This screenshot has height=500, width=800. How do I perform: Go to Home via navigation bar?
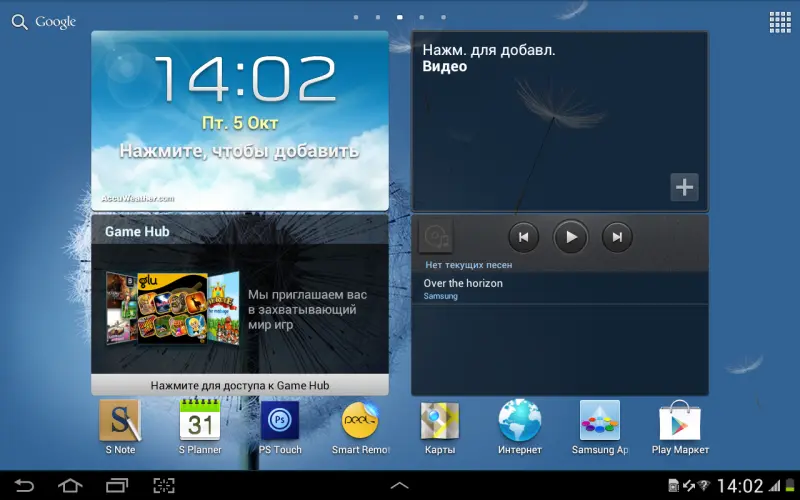[x=70, y=485]
